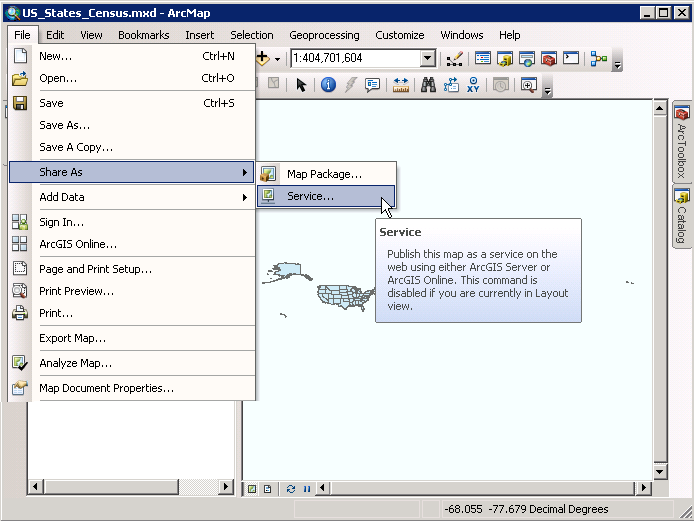
Task: Open the Bookmarks menu
Action: pyautogui.click(x=143, y=35)
